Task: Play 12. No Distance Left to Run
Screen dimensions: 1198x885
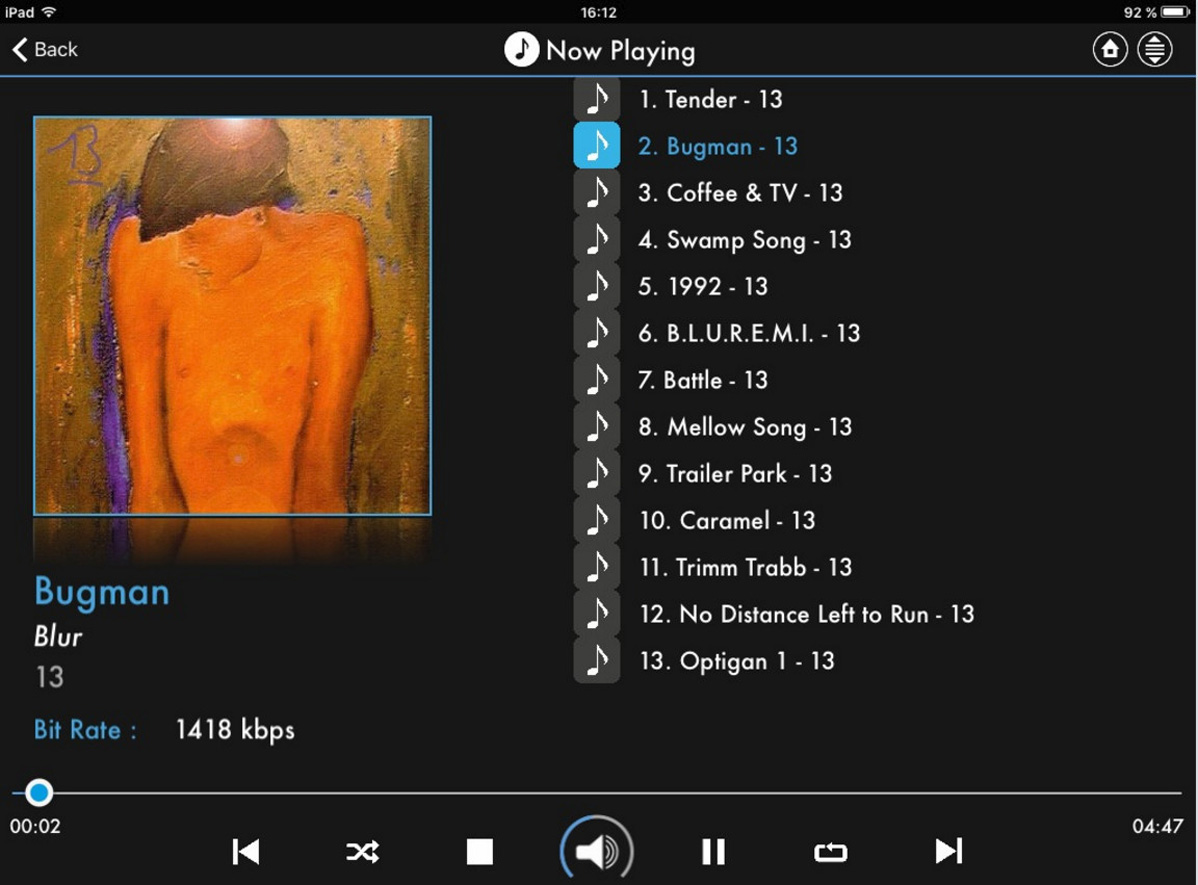Action: pos(806,614)
